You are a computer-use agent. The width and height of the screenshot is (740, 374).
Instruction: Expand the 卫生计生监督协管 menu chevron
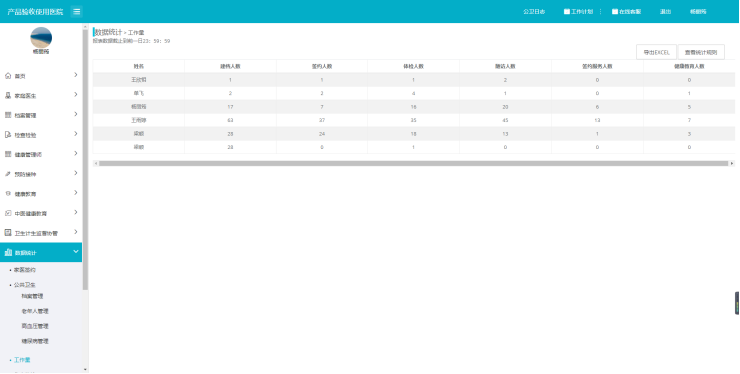[76, 232]
